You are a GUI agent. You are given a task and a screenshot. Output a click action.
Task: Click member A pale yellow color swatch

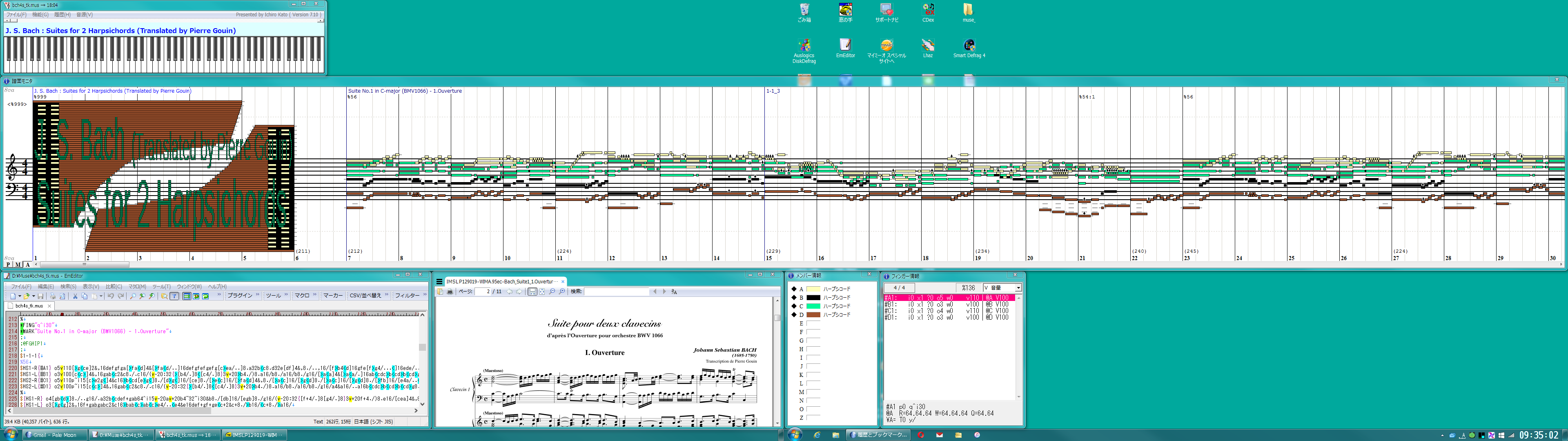(x=813, y=289)
